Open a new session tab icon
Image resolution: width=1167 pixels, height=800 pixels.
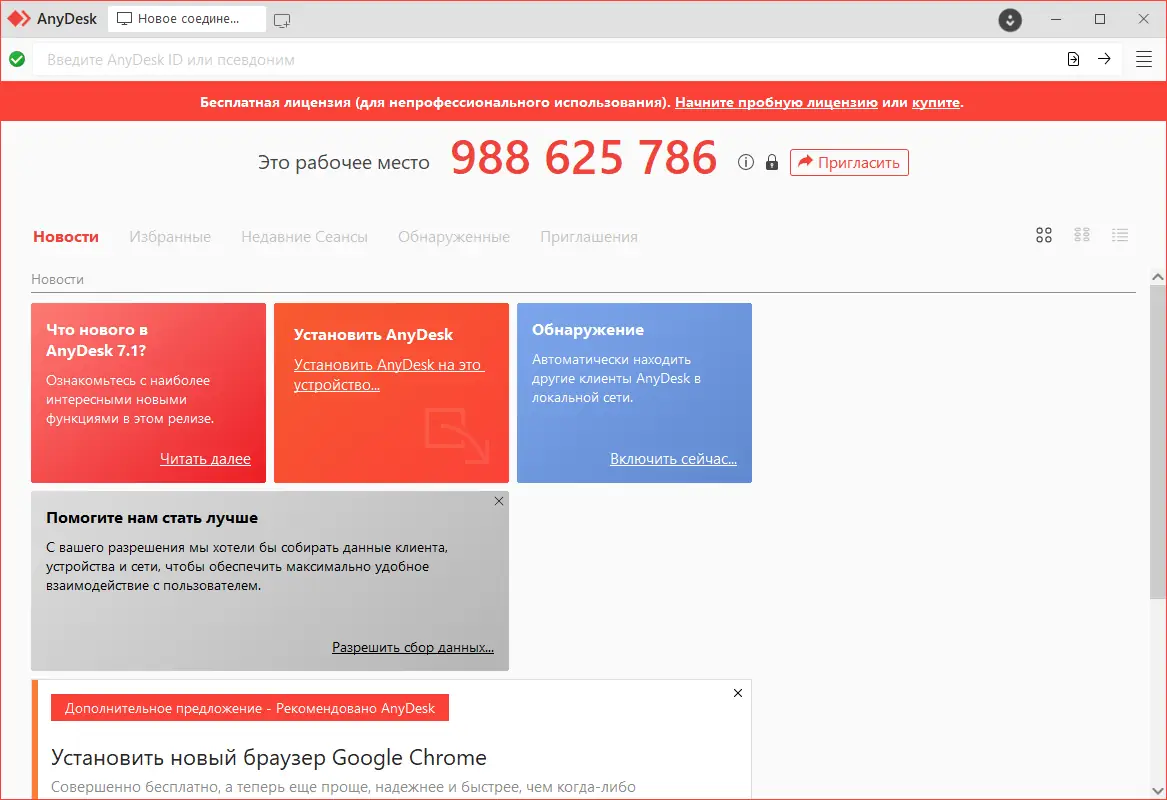click(282, 20)
